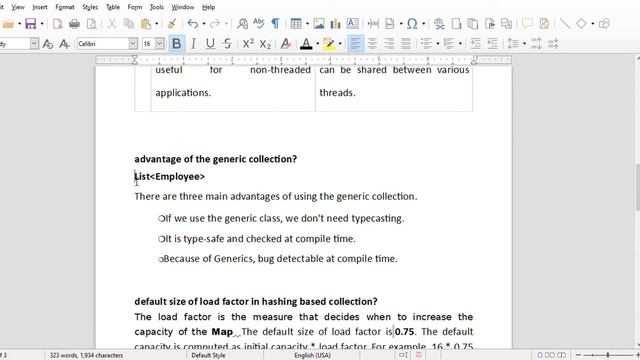Click the Window menu
640x360 pixels.
click(x=183, y=7)
